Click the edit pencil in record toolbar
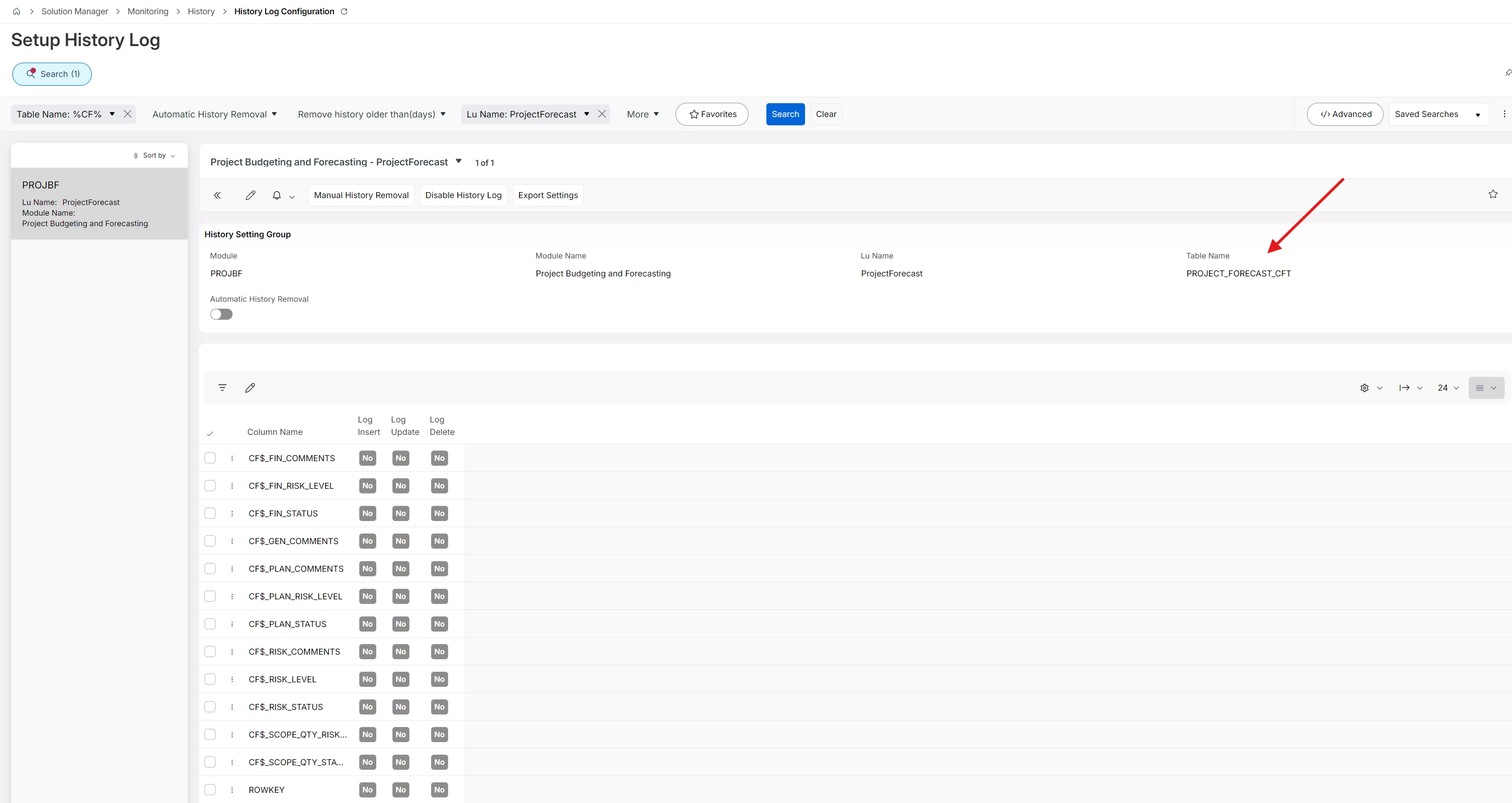The height and width of the screenshot is (803, 1512). [251, 195]
